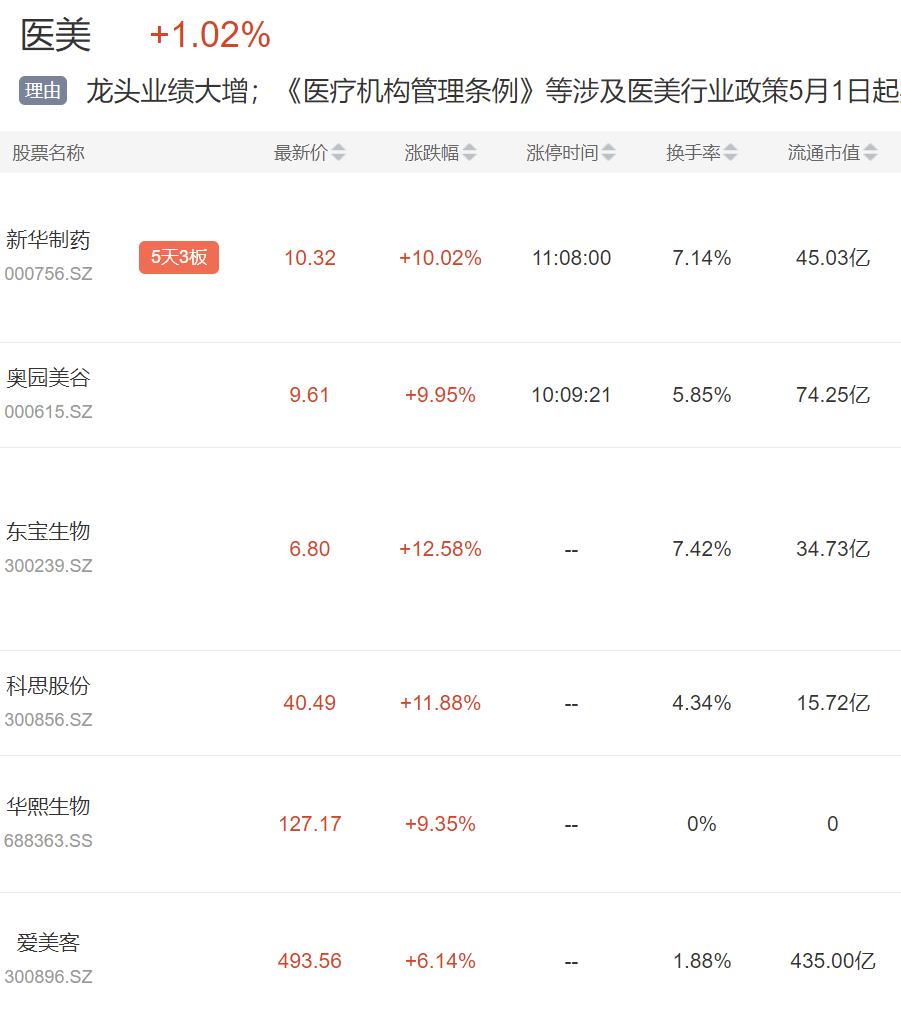Click market cap 15.72亿
Screen dimensions: 901x1010
[x=833, y=703]
